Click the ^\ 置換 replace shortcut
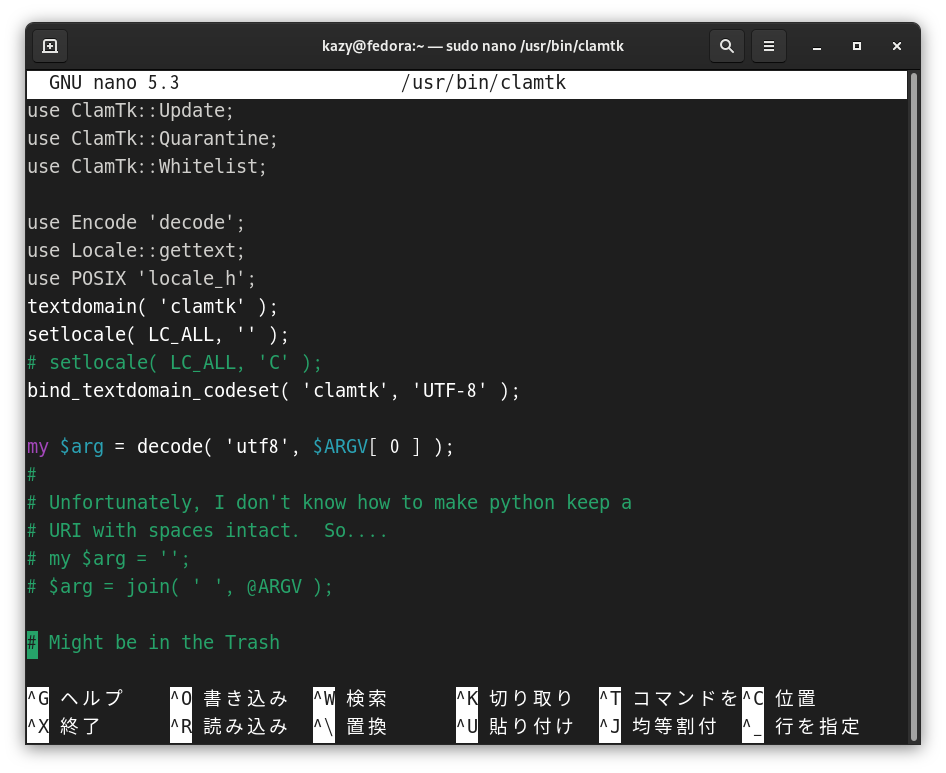 click(350, 726)
